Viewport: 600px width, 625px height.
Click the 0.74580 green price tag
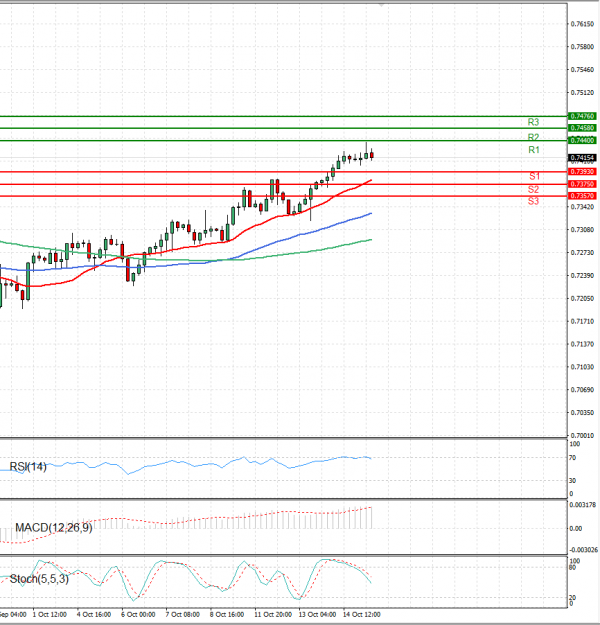(x=582, y=129)
